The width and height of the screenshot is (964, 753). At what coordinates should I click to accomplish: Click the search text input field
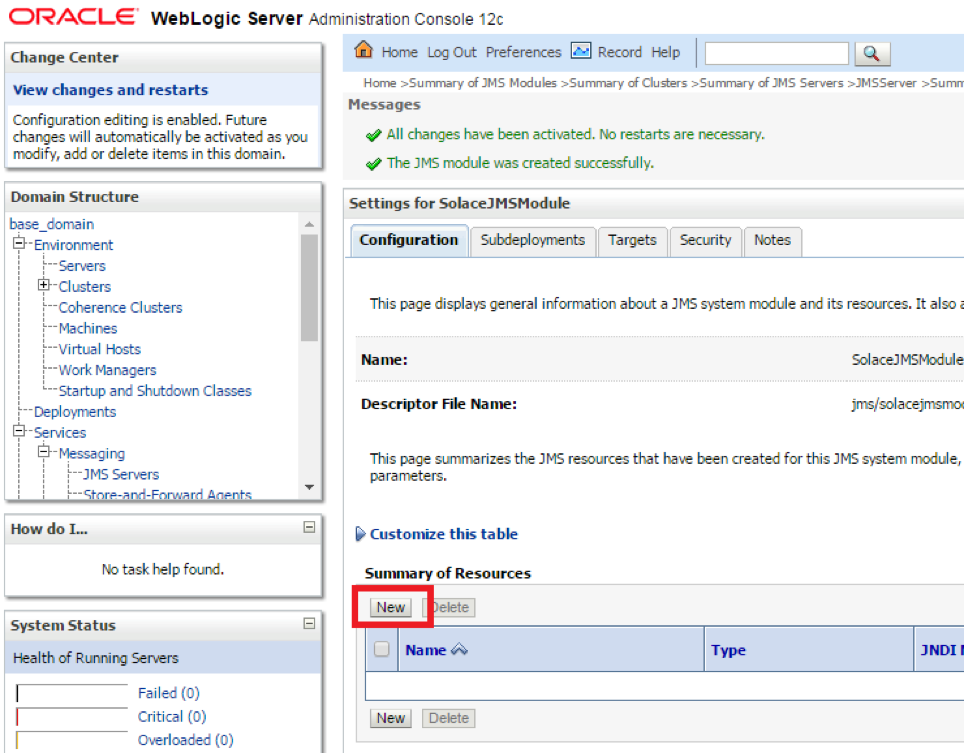click(x=776, y=53)
